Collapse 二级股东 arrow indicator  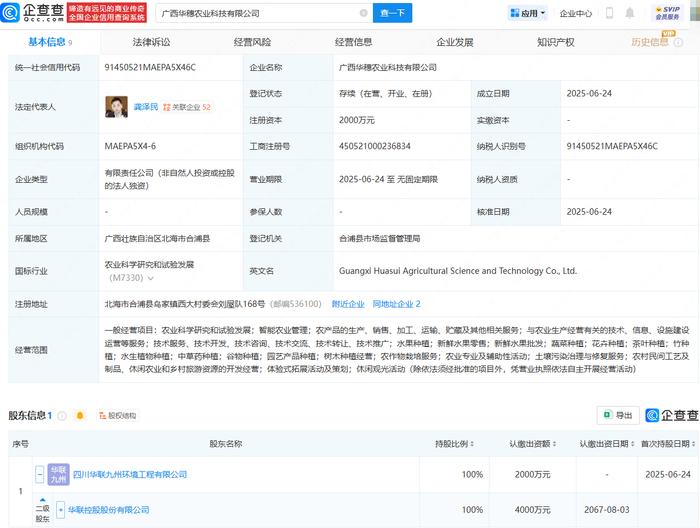click(x=42, y=500)
